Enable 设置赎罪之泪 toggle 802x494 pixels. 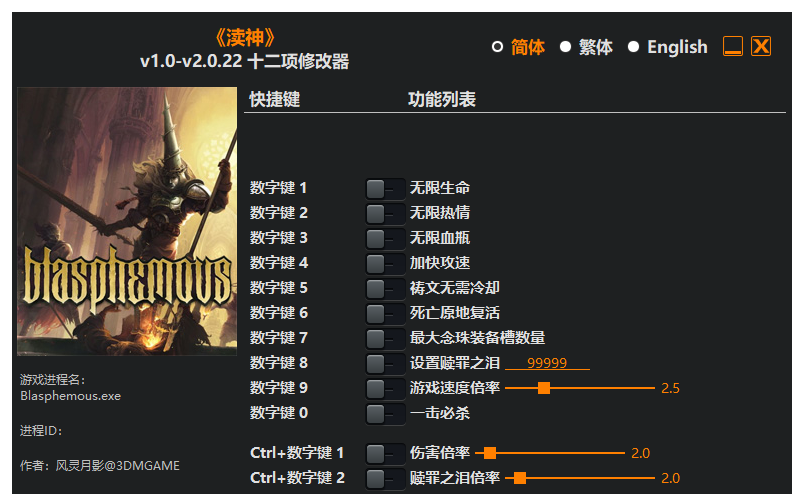(385, 364)
